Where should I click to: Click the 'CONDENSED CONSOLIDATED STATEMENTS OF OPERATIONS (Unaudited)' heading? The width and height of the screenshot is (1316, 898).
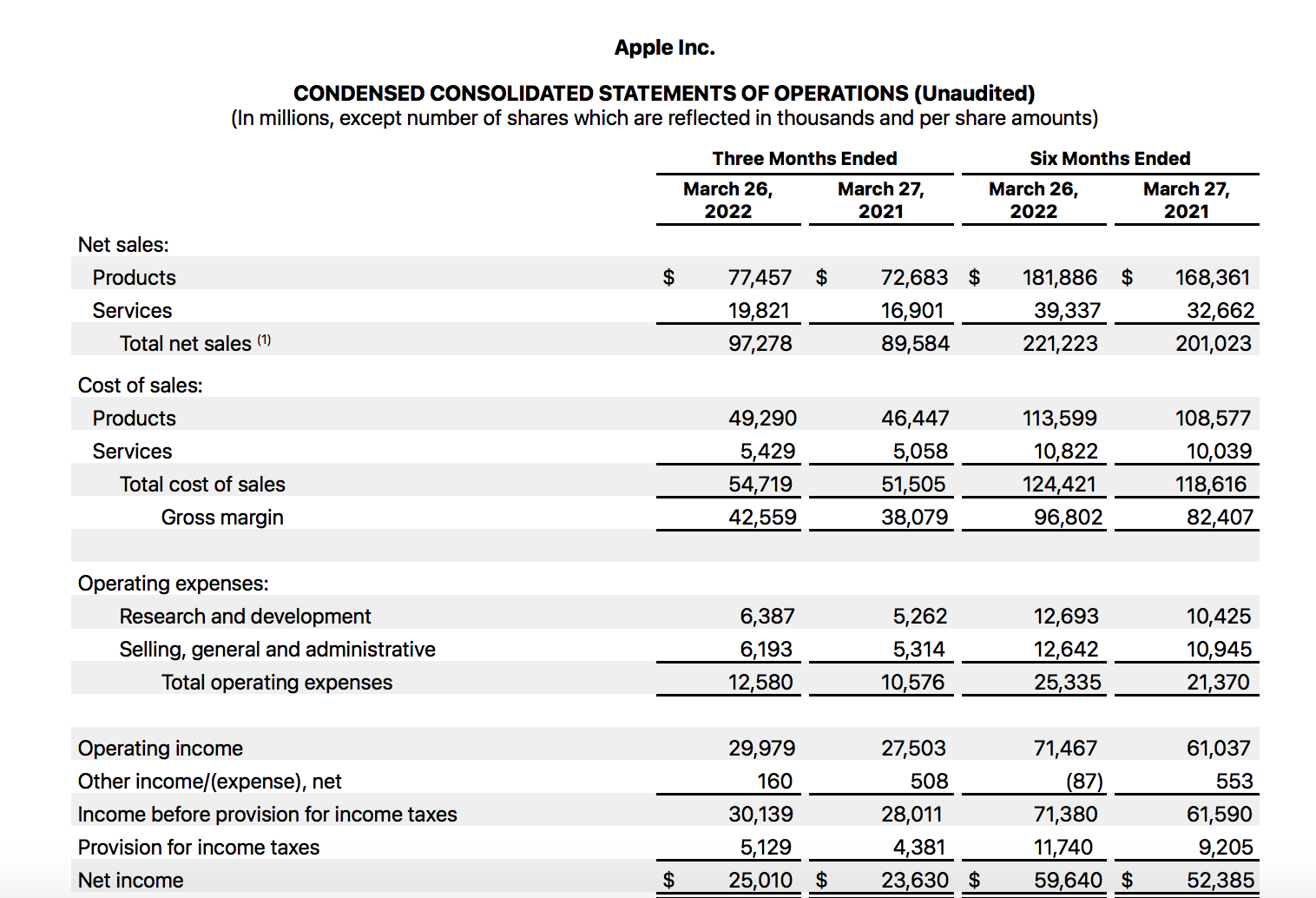(664, 93)
